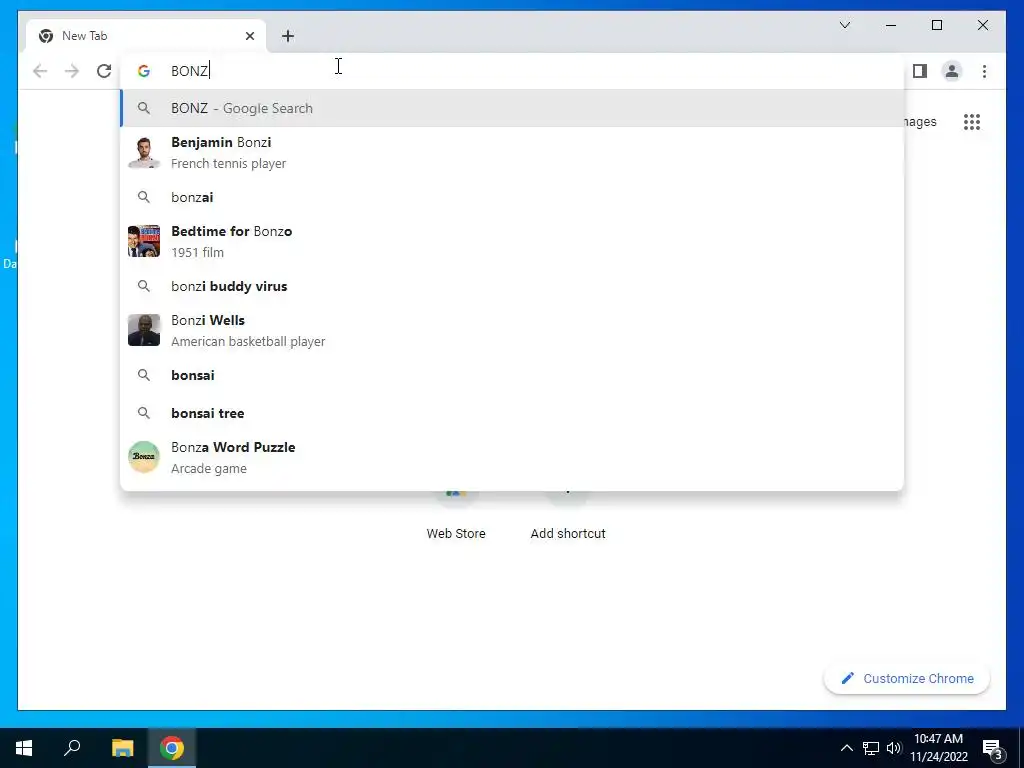Screen dimensions: 1024x768
Task: Click the Bonza game logo thumbnail
Action: point(144,457)
